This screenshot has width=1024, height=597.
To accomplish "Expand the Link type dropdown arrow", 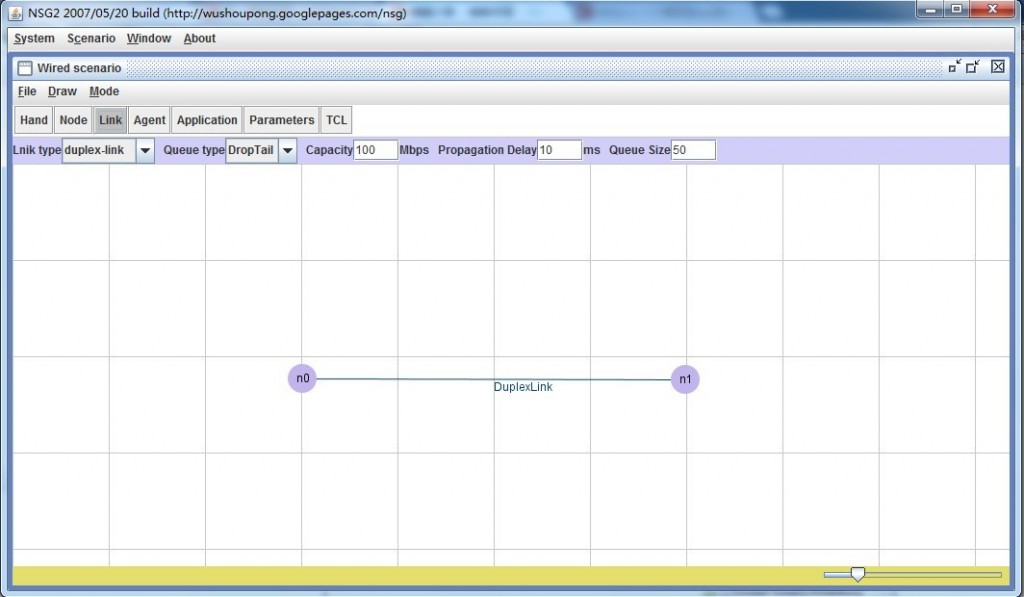I will (x=145, y=150).
